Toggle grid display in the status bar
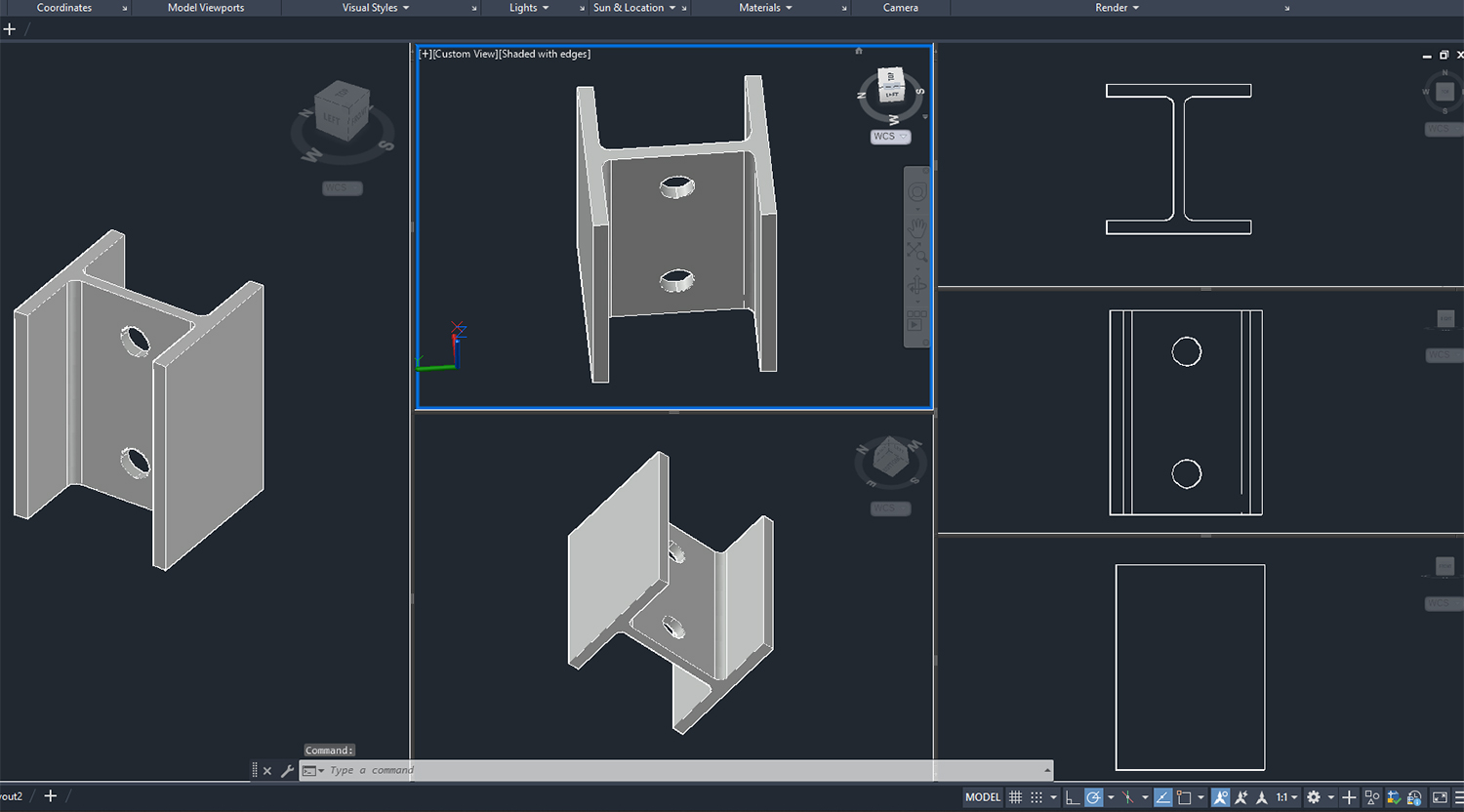 pos(1015,797)
